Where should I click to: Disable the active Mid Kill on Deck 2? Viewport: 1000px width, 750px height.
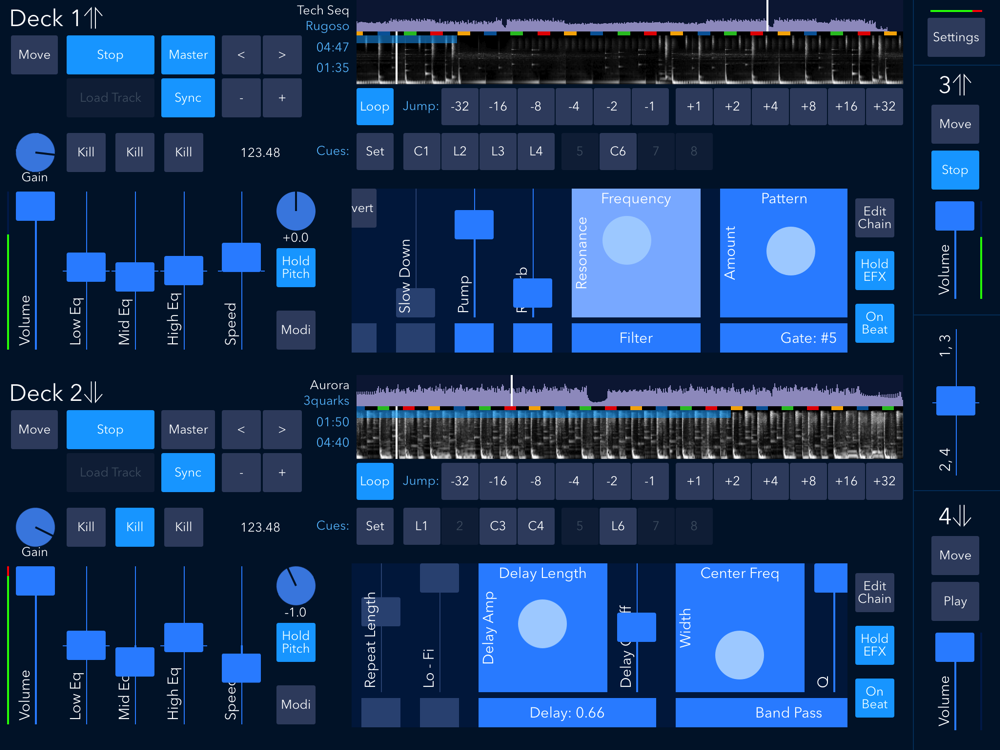tap(135, 527)
